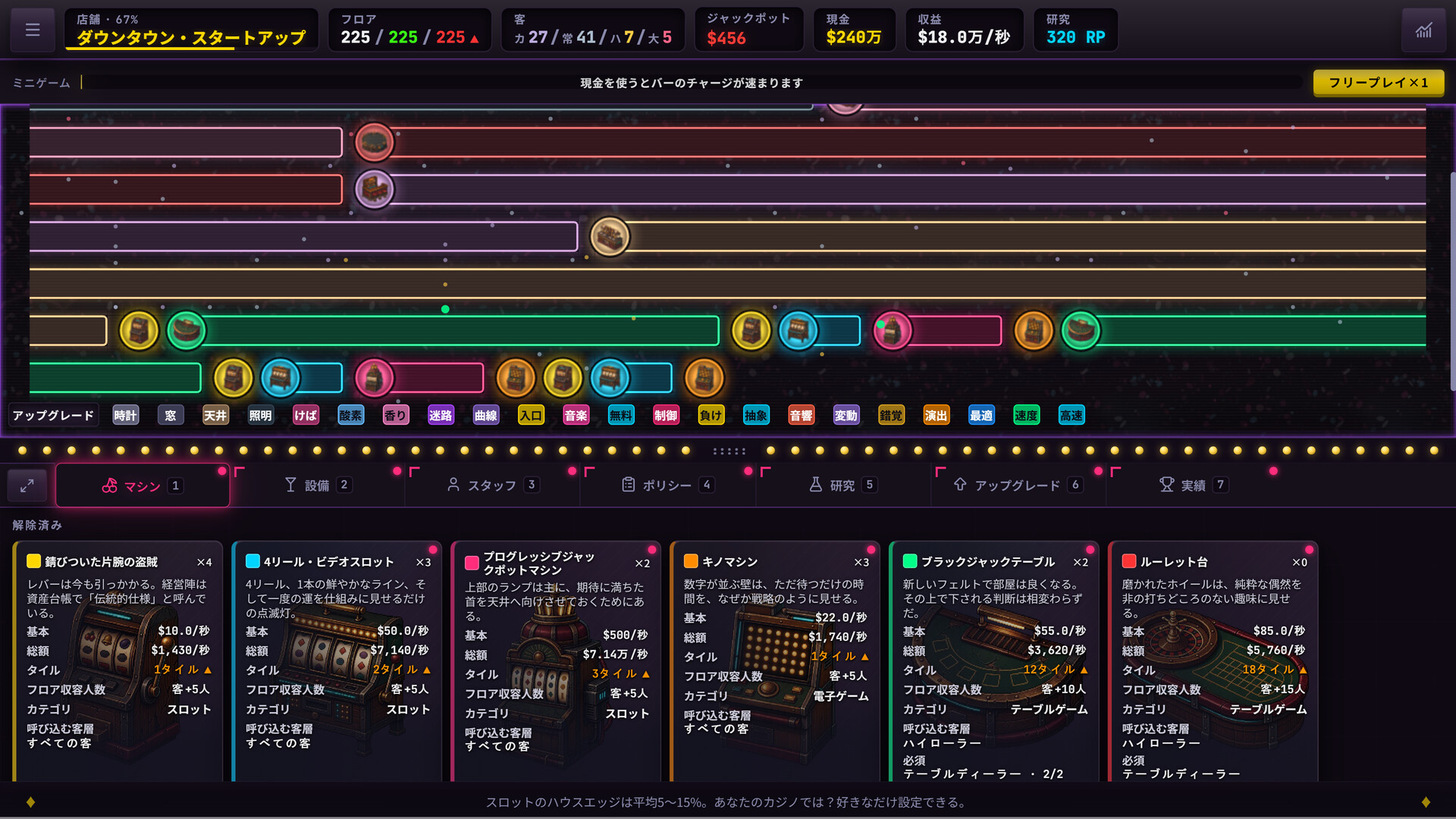1456x819 pixels.
Task: Select the ブラックジャックテーブル card
Action: [x=994, y=661]
